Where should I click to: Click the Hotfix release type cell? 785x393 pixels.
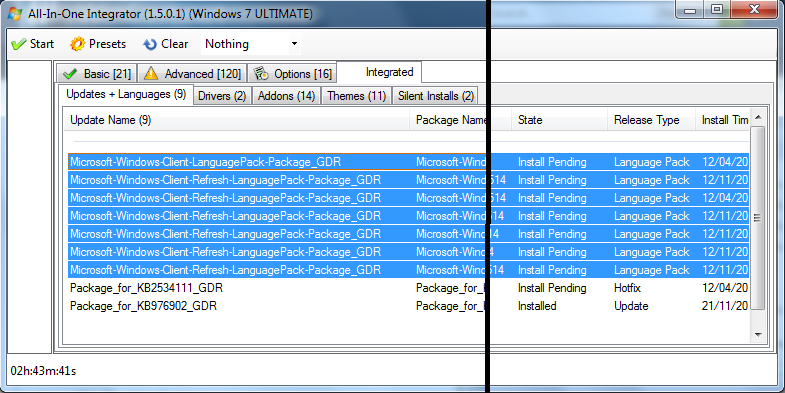[627, 288]
